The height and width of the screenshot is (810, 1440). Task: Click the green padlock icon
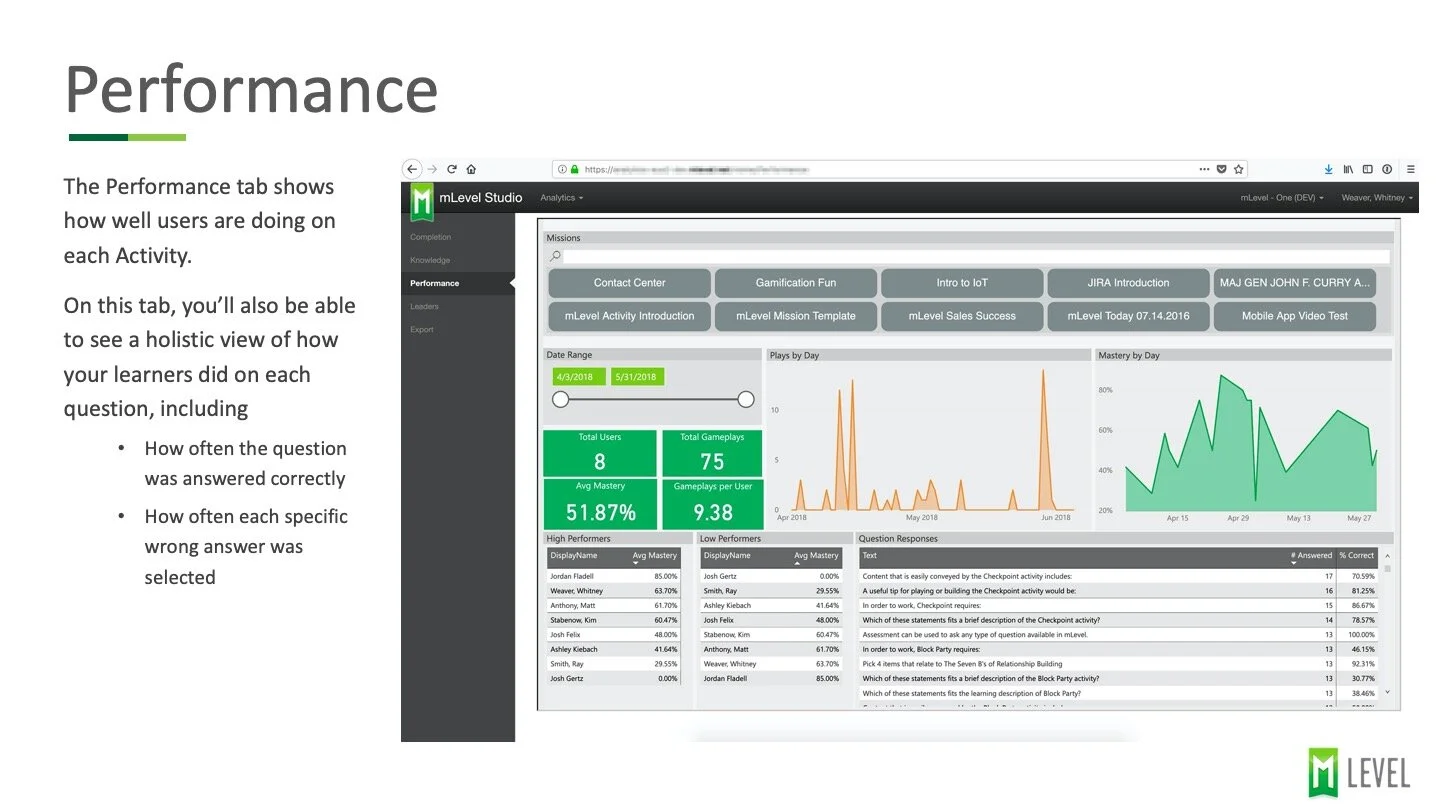(575, 169)
